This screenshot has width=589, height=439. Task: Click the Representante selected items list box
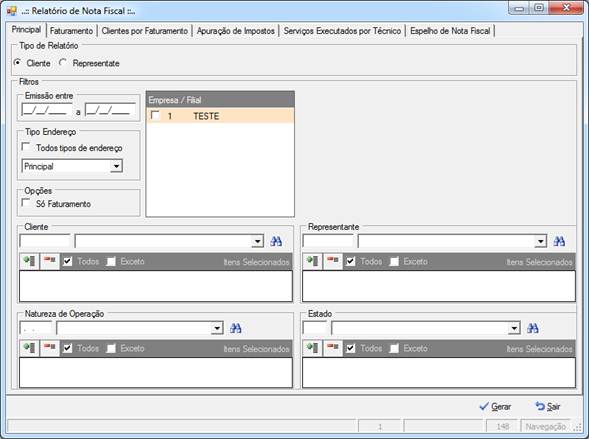tap(439, 286)
